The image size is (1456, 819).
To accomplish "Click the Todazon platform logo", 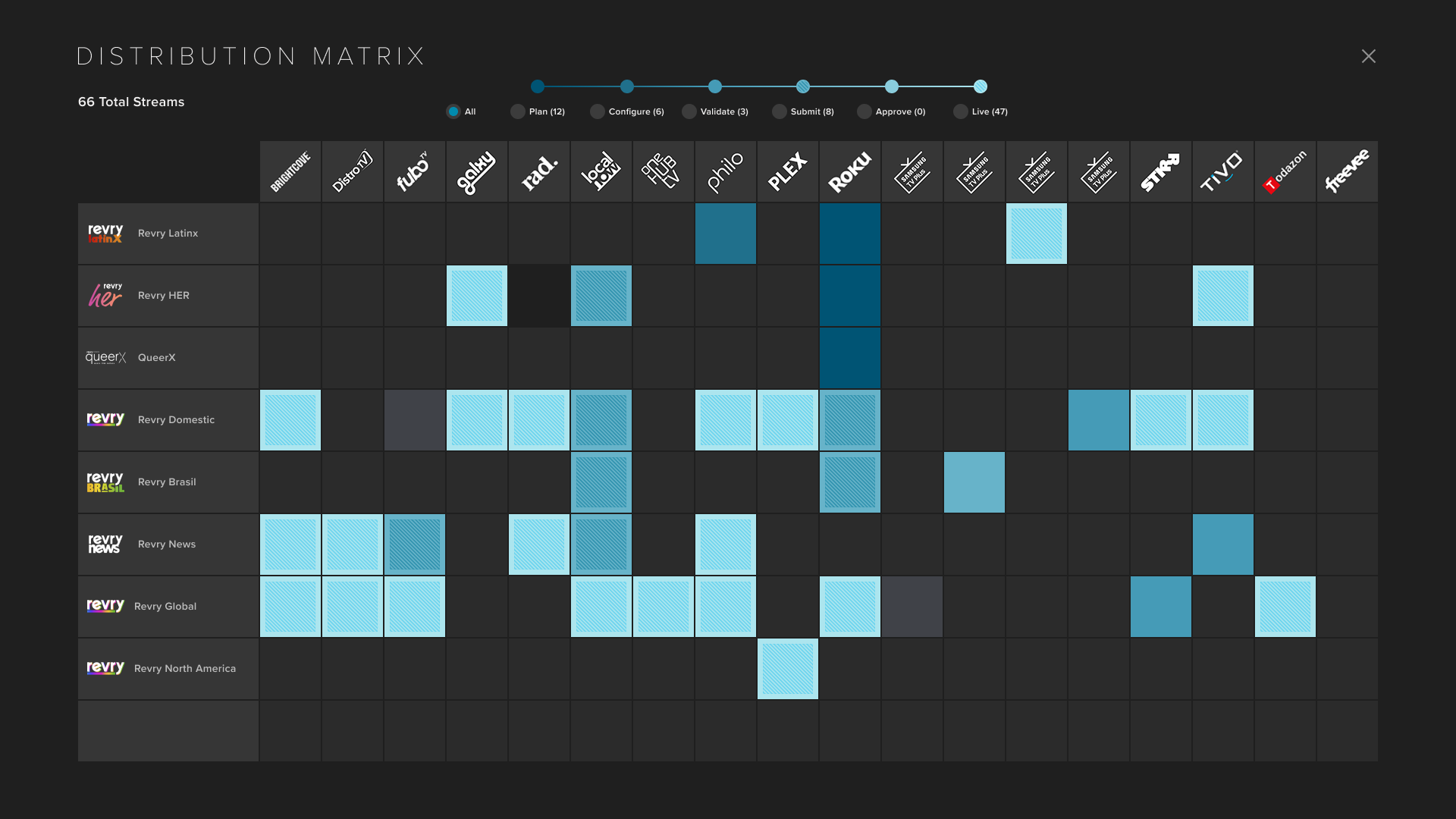I will pyautogui.click(x=1285, y=171).
